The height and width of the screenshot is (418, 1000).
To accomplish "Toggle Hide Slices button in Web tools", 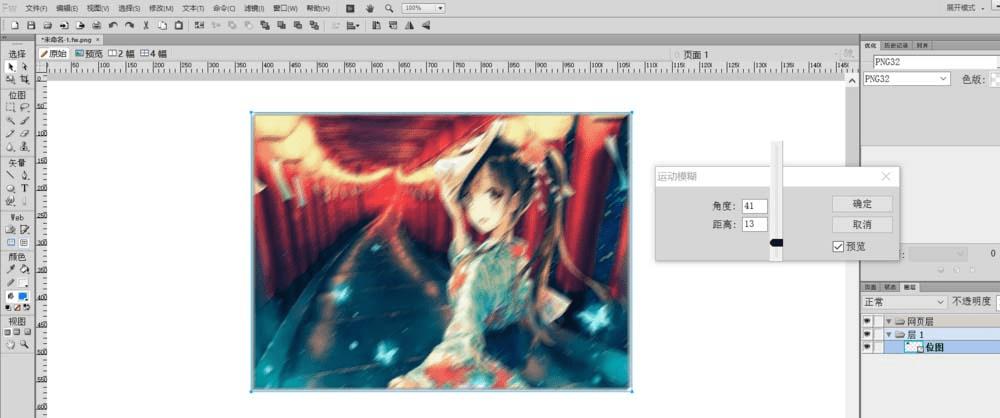I will coord(10,243).
